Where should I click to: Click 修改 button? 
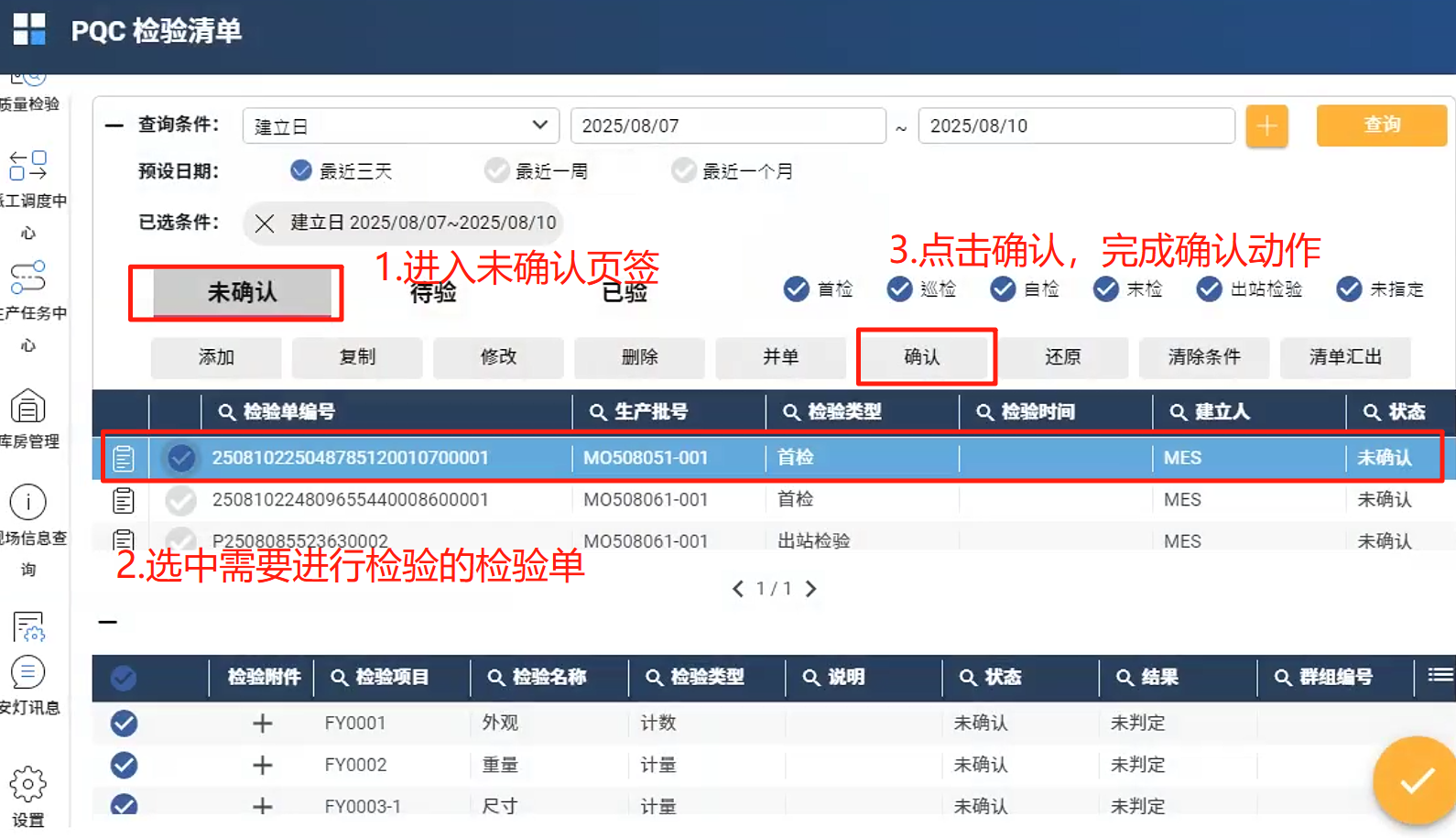pyautogui.click(x=498, y=357)
